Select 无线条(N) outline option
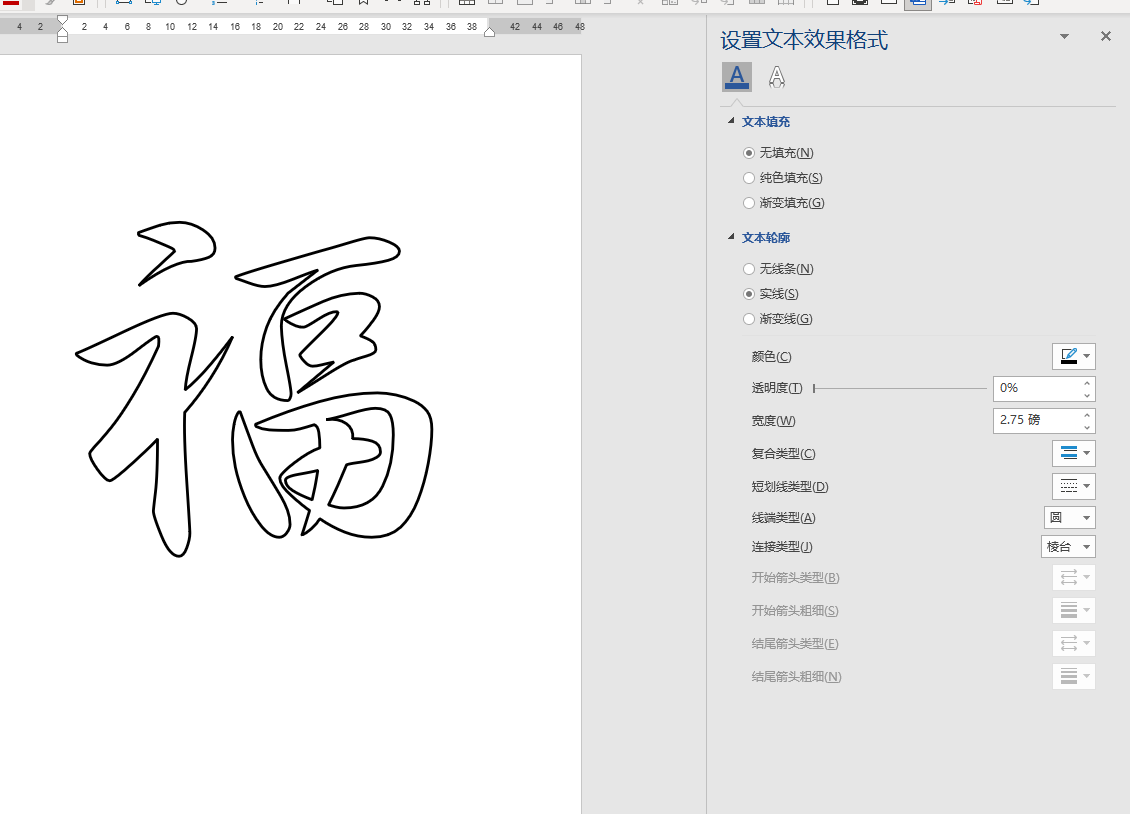 pyautogui.click(x=749, y=269)
